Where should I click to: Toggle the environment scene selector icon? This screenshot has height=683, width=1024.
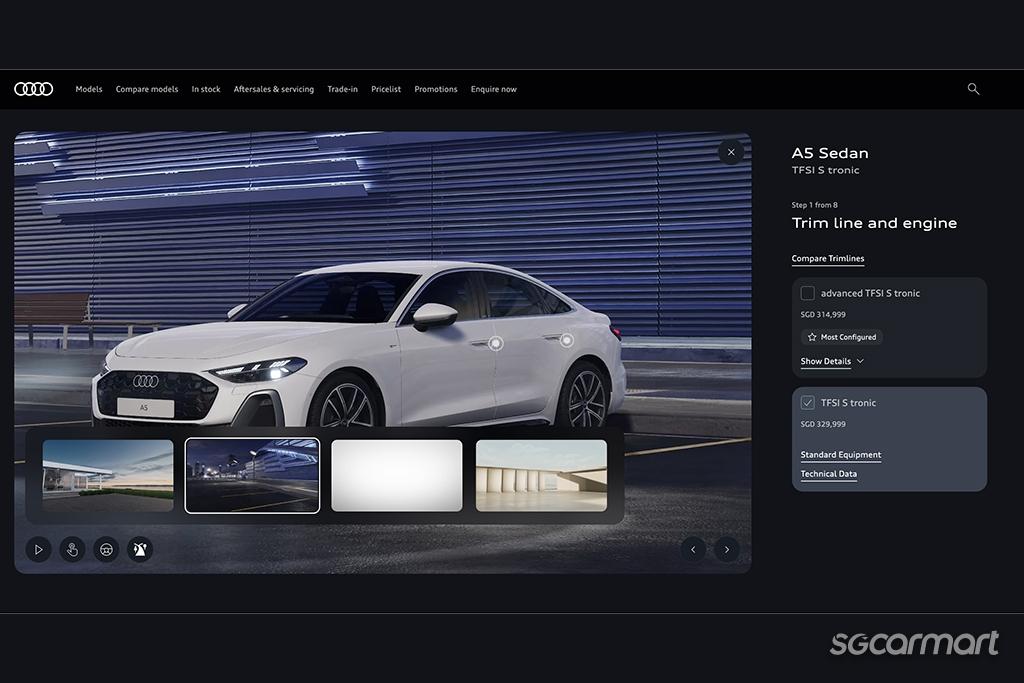tap(140, 549)
